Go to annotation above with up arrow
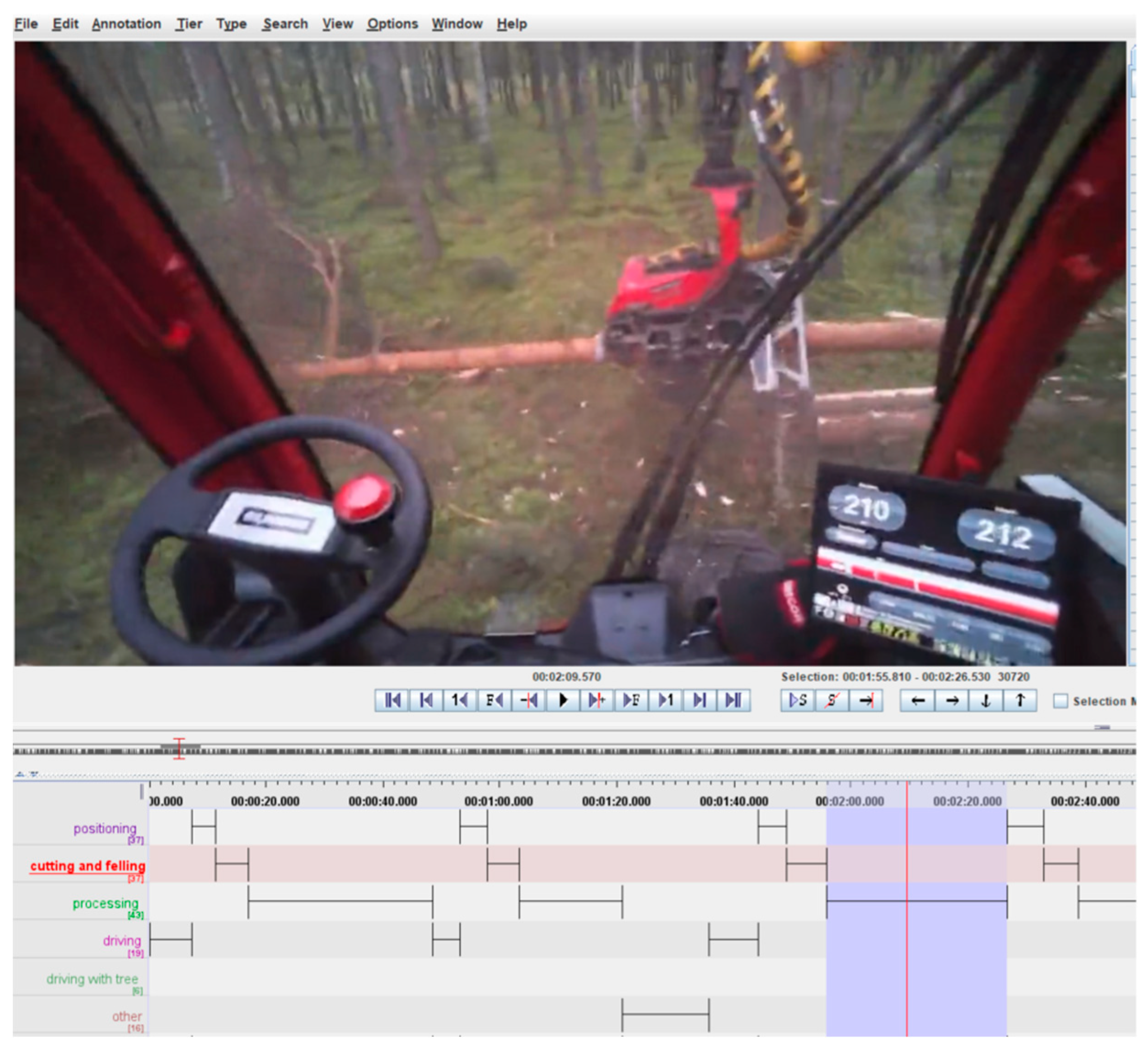Screen dimensions: 1148x1051 (1020, 700)
